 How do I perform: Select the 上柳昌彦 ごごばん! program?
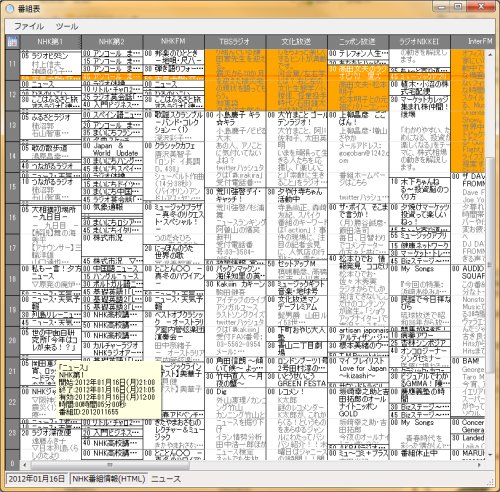(x=358, y=157)
